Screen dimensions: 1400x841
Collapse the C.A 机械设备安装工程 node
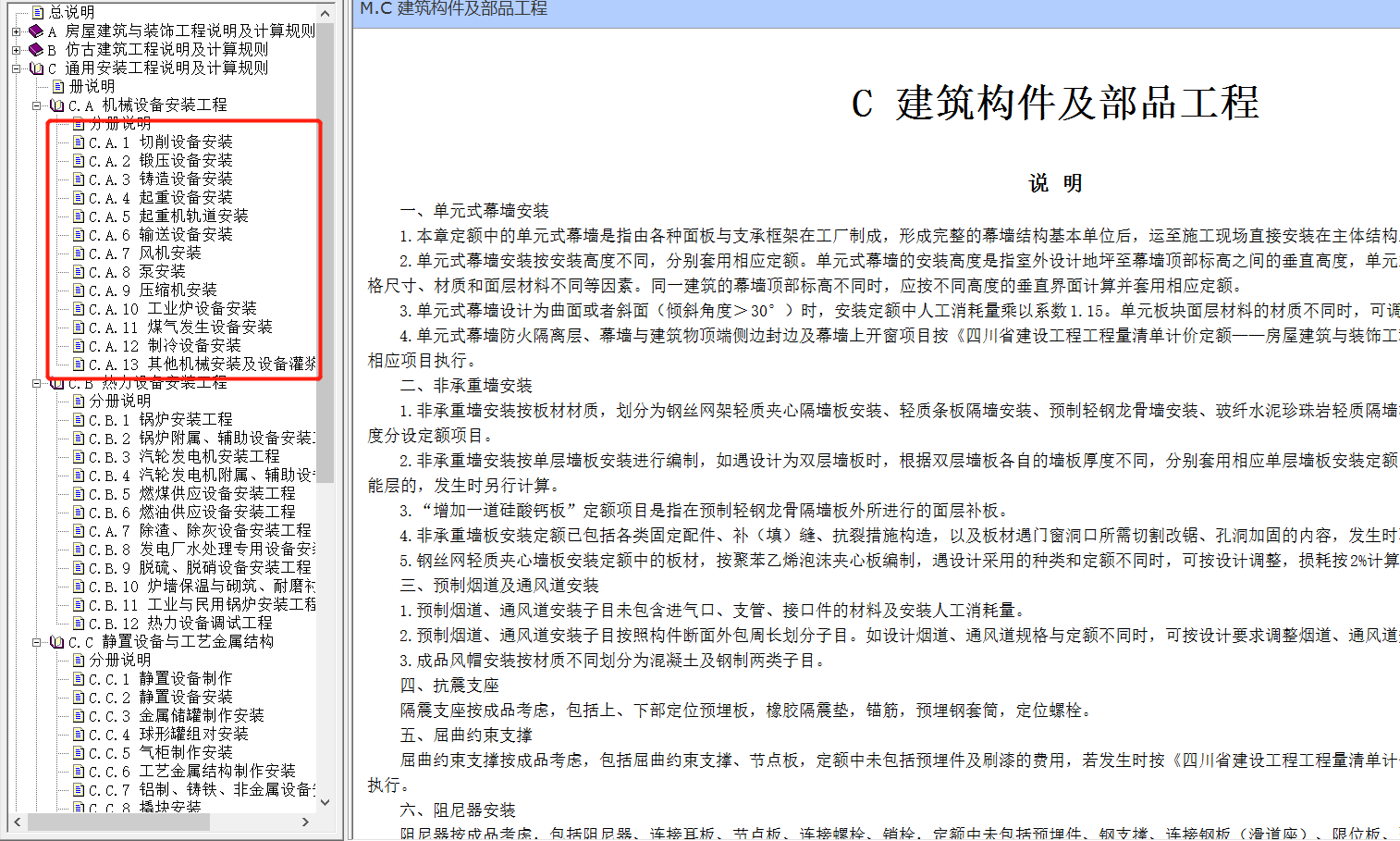click(36, 105)
